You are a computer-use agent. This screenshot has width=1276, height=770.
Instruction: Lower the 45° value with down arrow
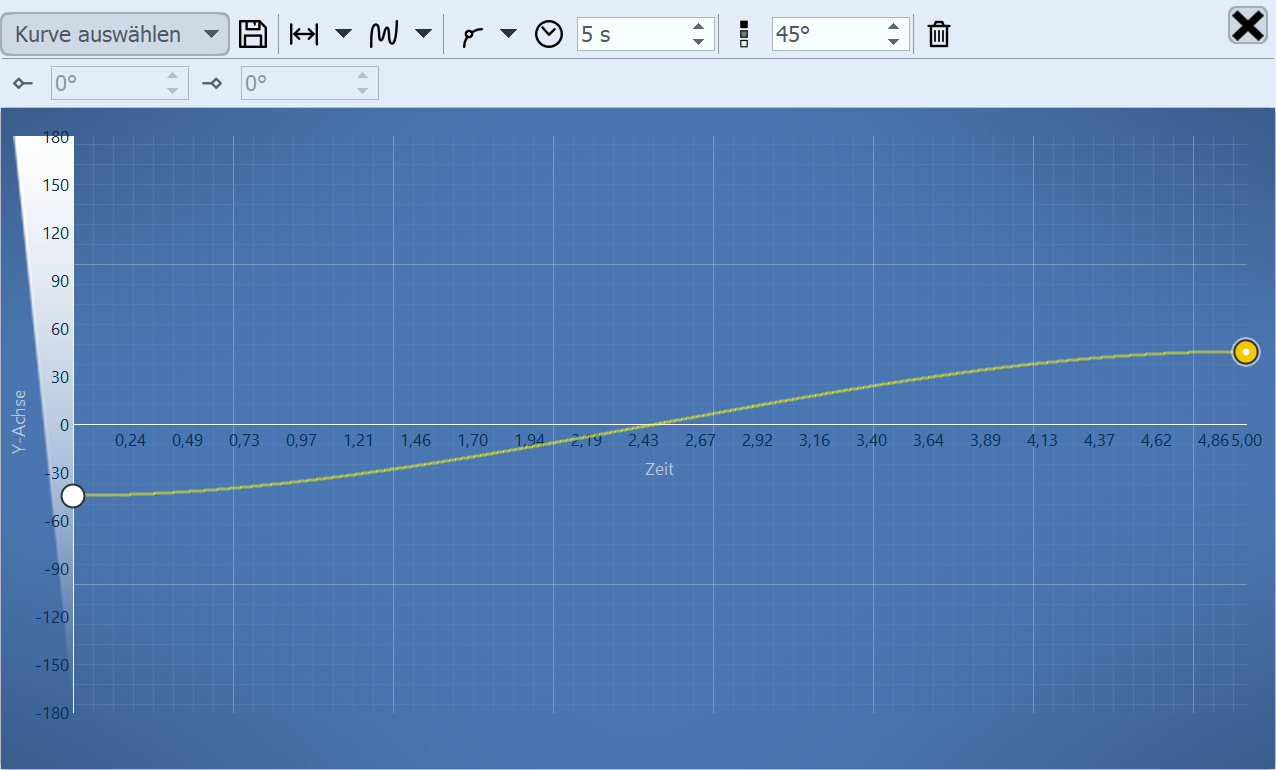click(893, 42)
